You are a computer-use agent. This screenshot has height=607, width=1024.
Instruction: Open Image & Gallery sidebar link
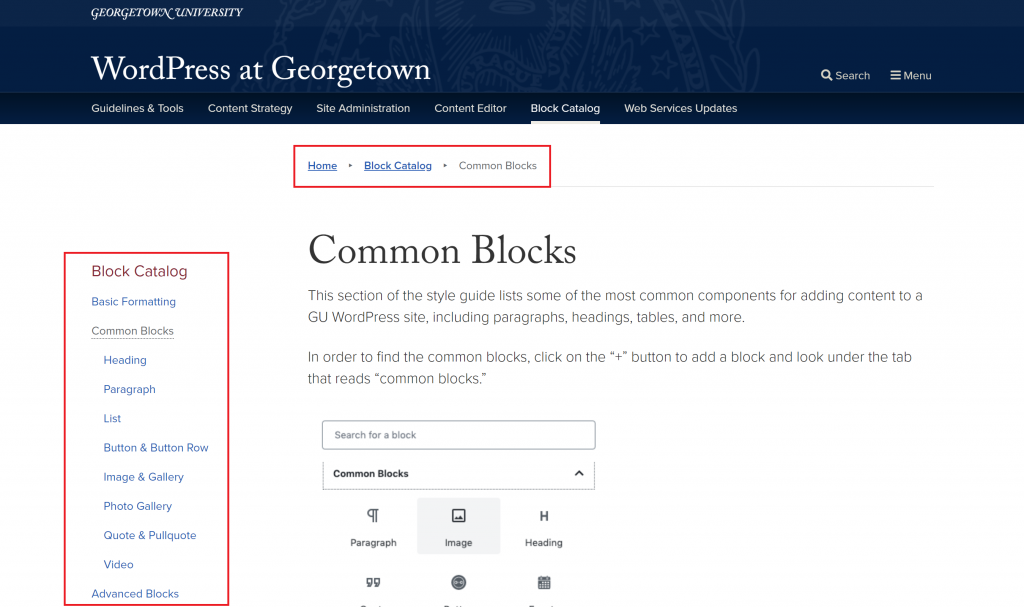pyautogui.click(x=144, y=477)
